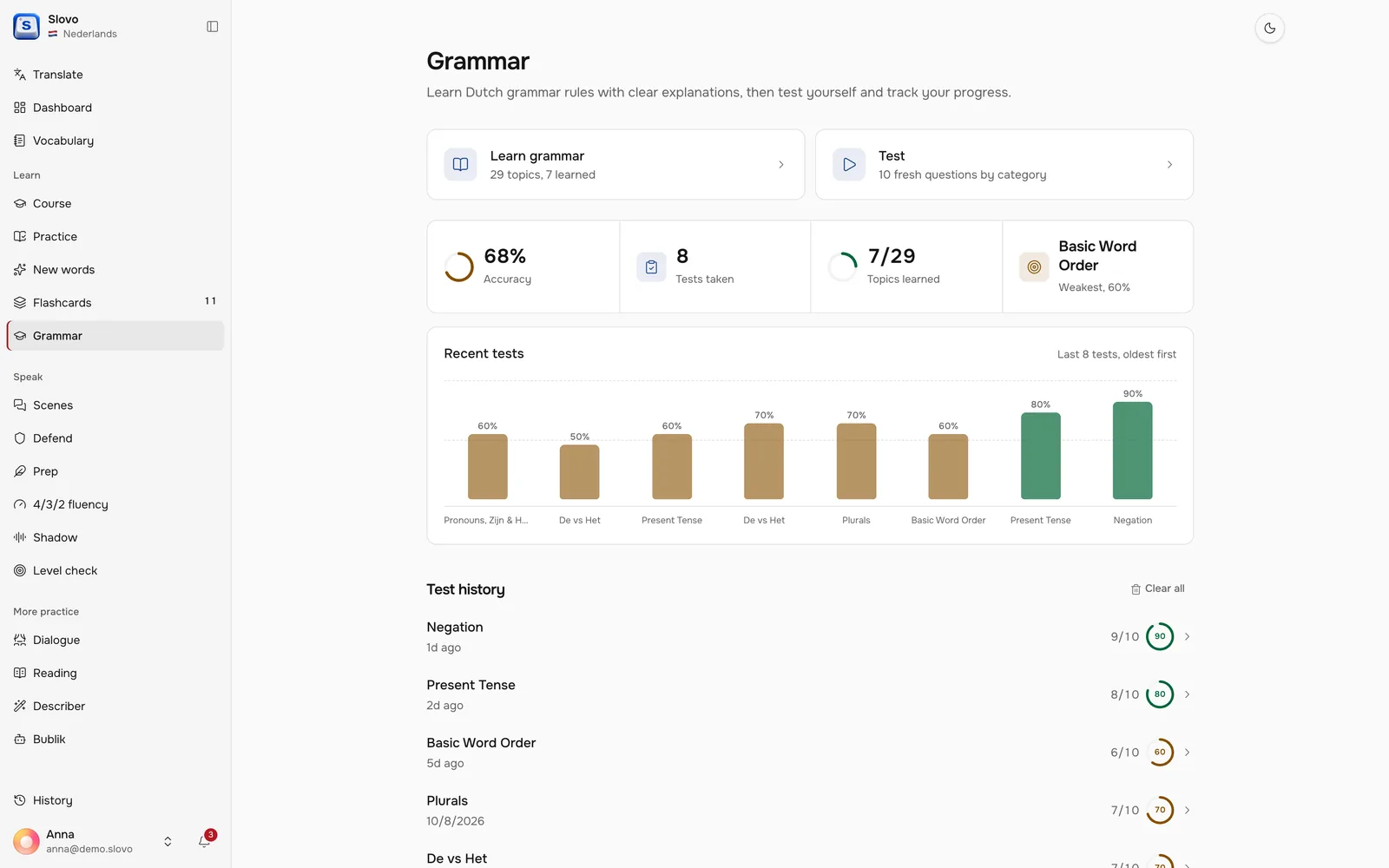Click chevron on Learn grammar card
Viewport: 1389px width, 868px height.
781,165
